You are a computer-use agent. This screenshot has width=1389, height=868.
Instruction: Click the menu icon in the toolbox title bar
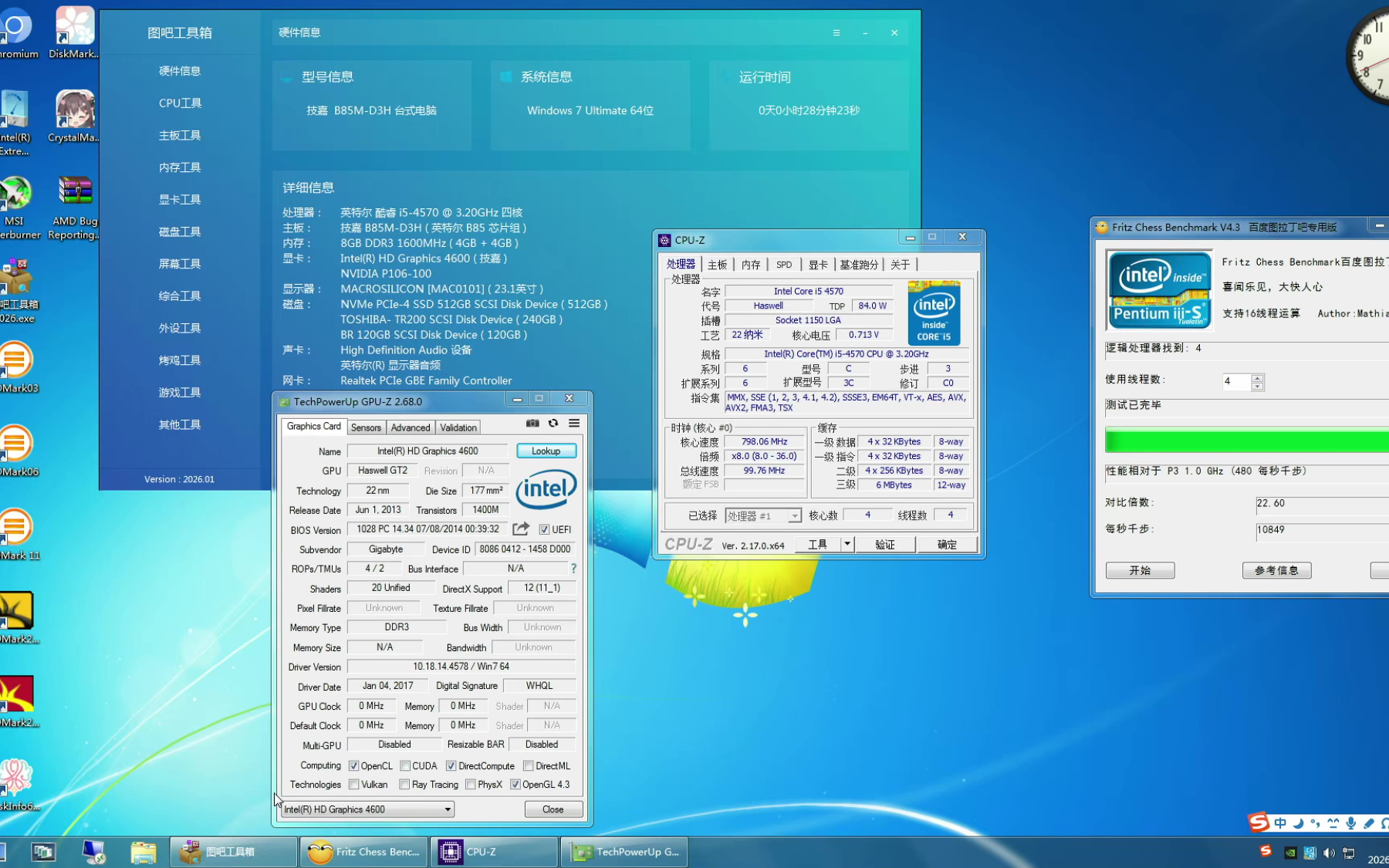pyautogui.click(x=836, y=32)
